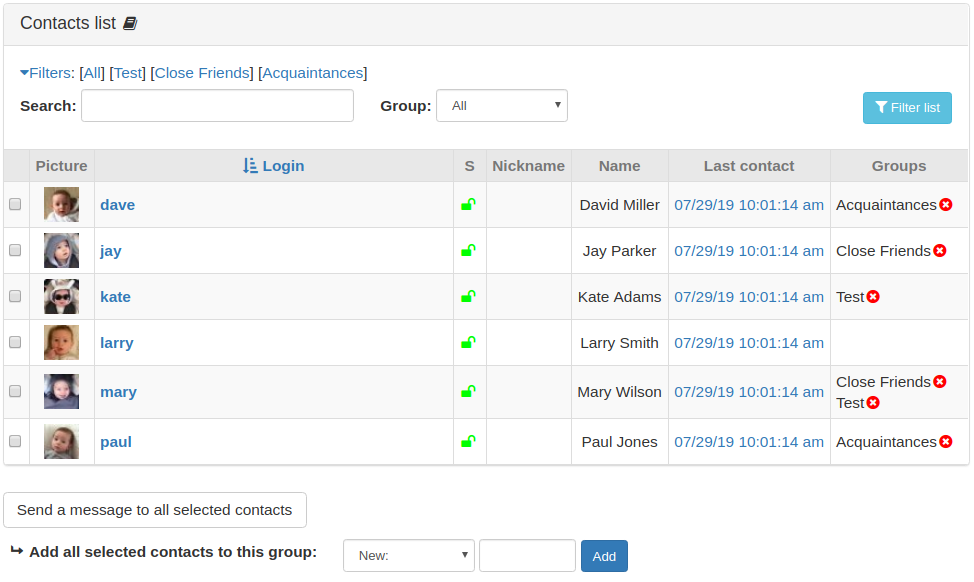Remove mary from Test group

click(873, 402)
